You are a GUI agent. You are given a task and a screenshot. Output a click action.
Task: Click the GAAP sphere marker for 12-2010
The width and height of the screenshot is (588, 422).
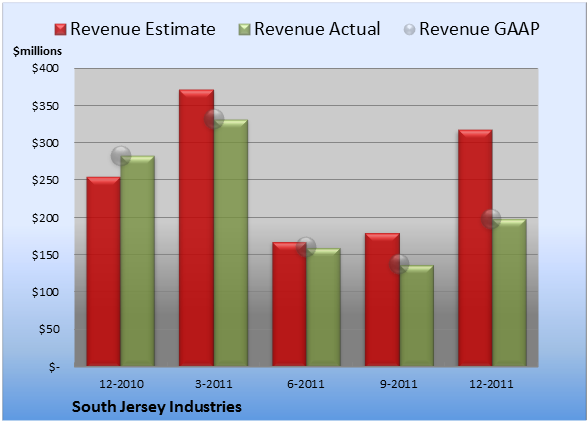click(121, 156)
